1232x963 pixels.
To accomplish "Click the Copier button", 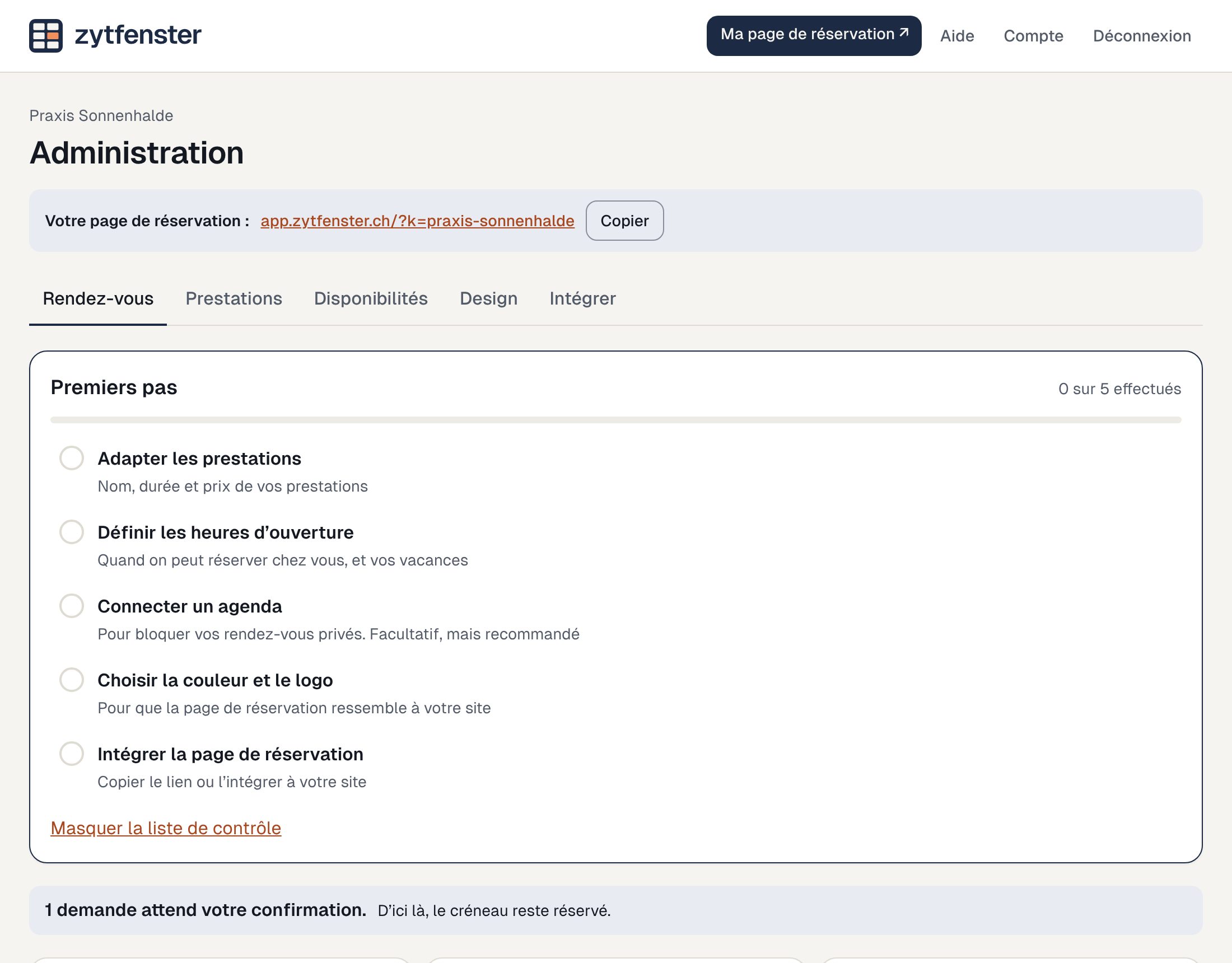I will [624, 221].
